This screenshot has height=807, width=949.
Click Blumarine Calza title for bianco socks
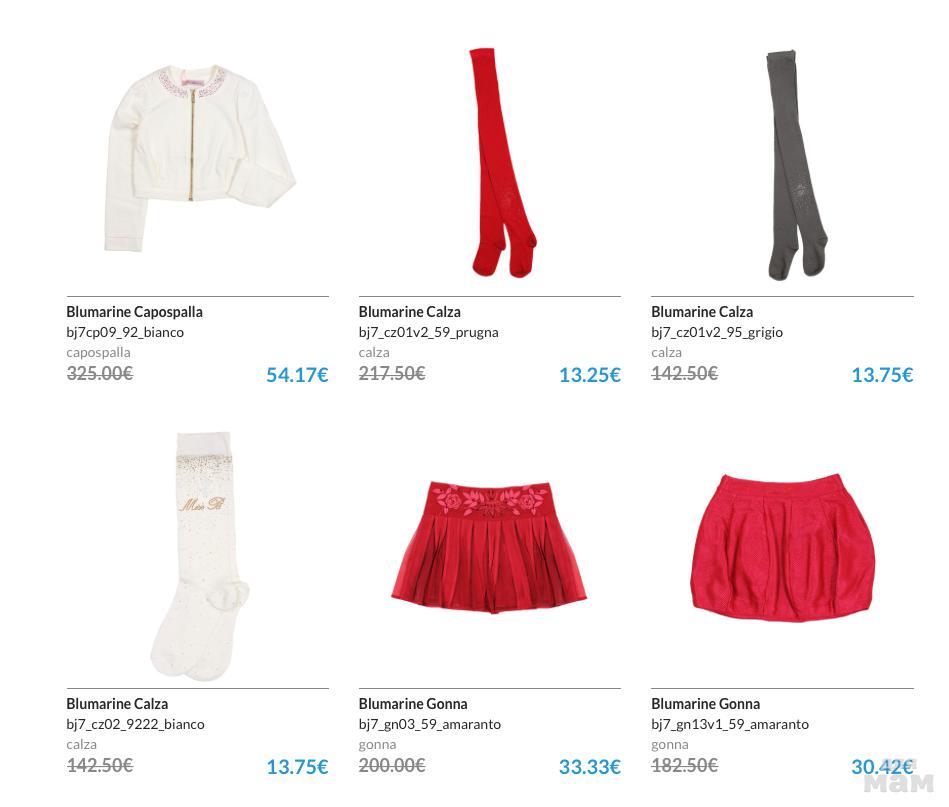[117, 704]
